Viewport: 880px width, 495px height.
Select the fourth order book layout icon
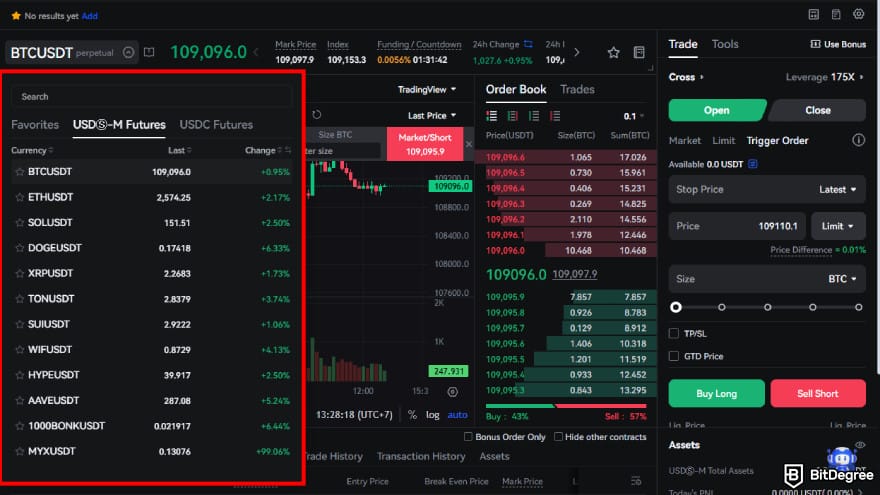555,116
